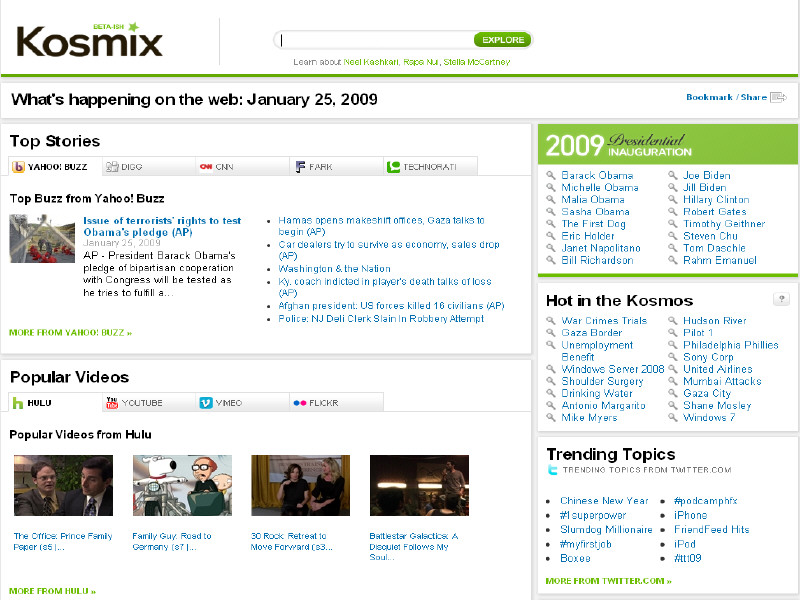800x600 pixels.
Task: Open More From Twitter.com link
Action: (x=608, y=581)
